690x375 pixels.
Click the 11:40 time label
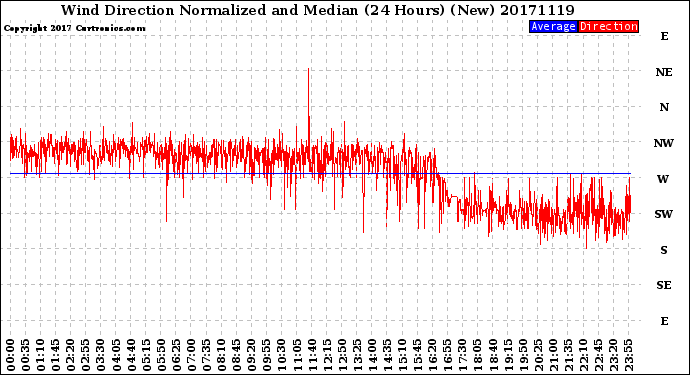[x=312, y=355]
